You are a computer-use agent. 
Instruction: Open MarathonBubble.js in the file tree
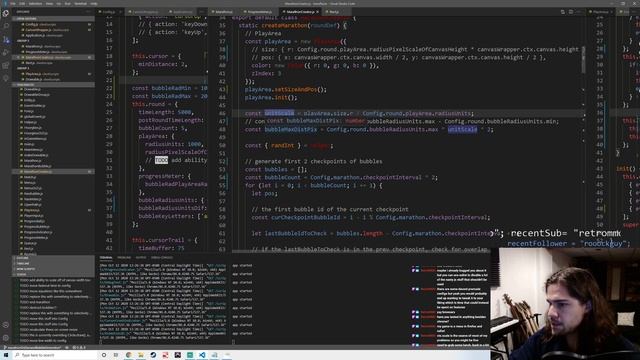click(x=53, y=166)
